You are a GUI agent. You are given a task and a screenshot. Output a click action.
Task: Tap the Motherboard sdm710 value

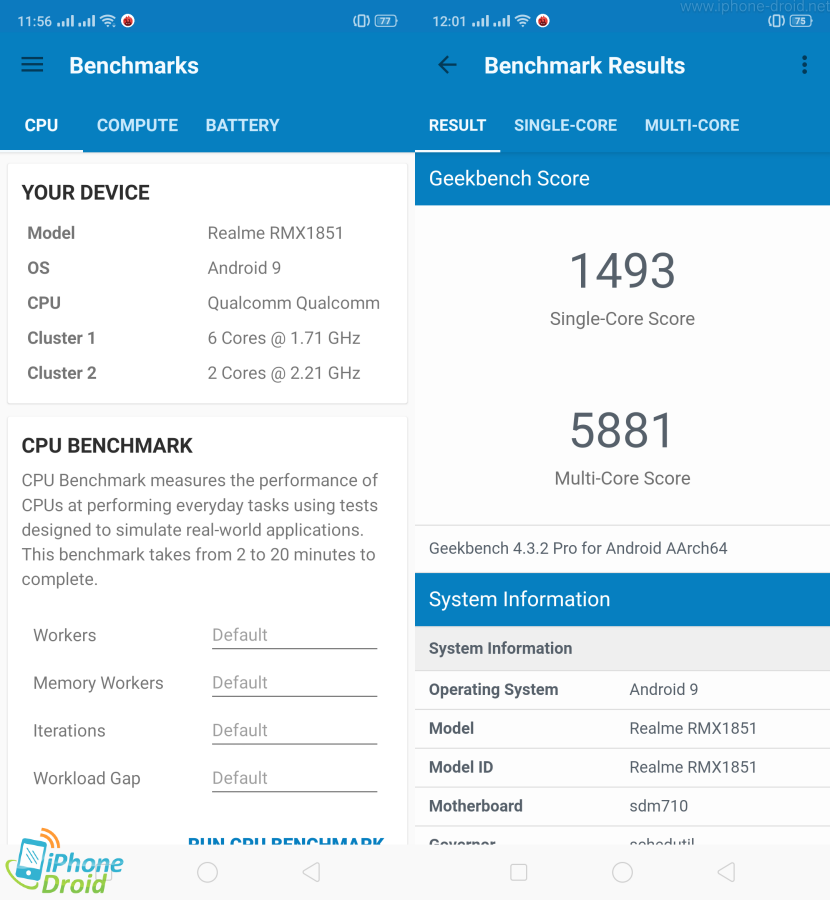tap(658, 806)
